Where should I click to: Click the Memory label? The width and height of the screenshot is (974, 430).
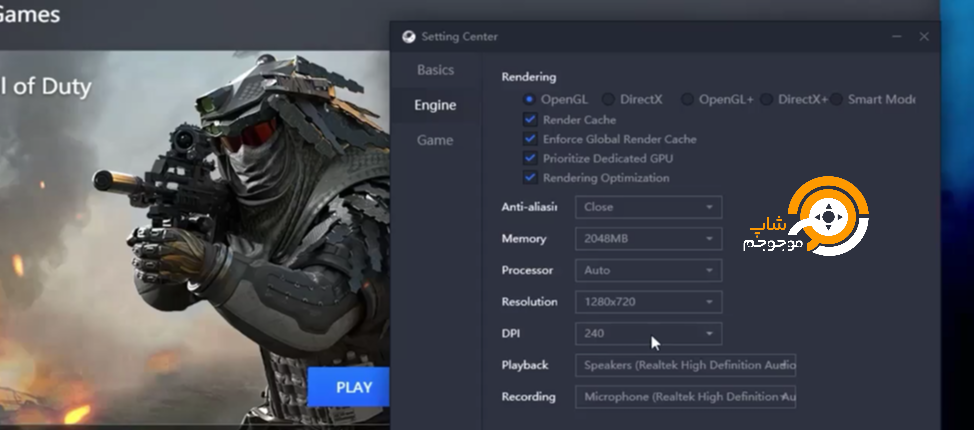click(x=524, y=239)
